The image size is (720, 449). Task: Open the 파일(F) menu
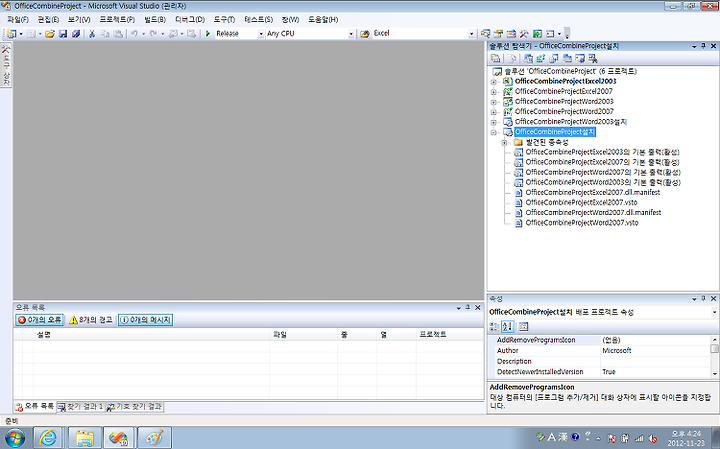coord(18,19)
